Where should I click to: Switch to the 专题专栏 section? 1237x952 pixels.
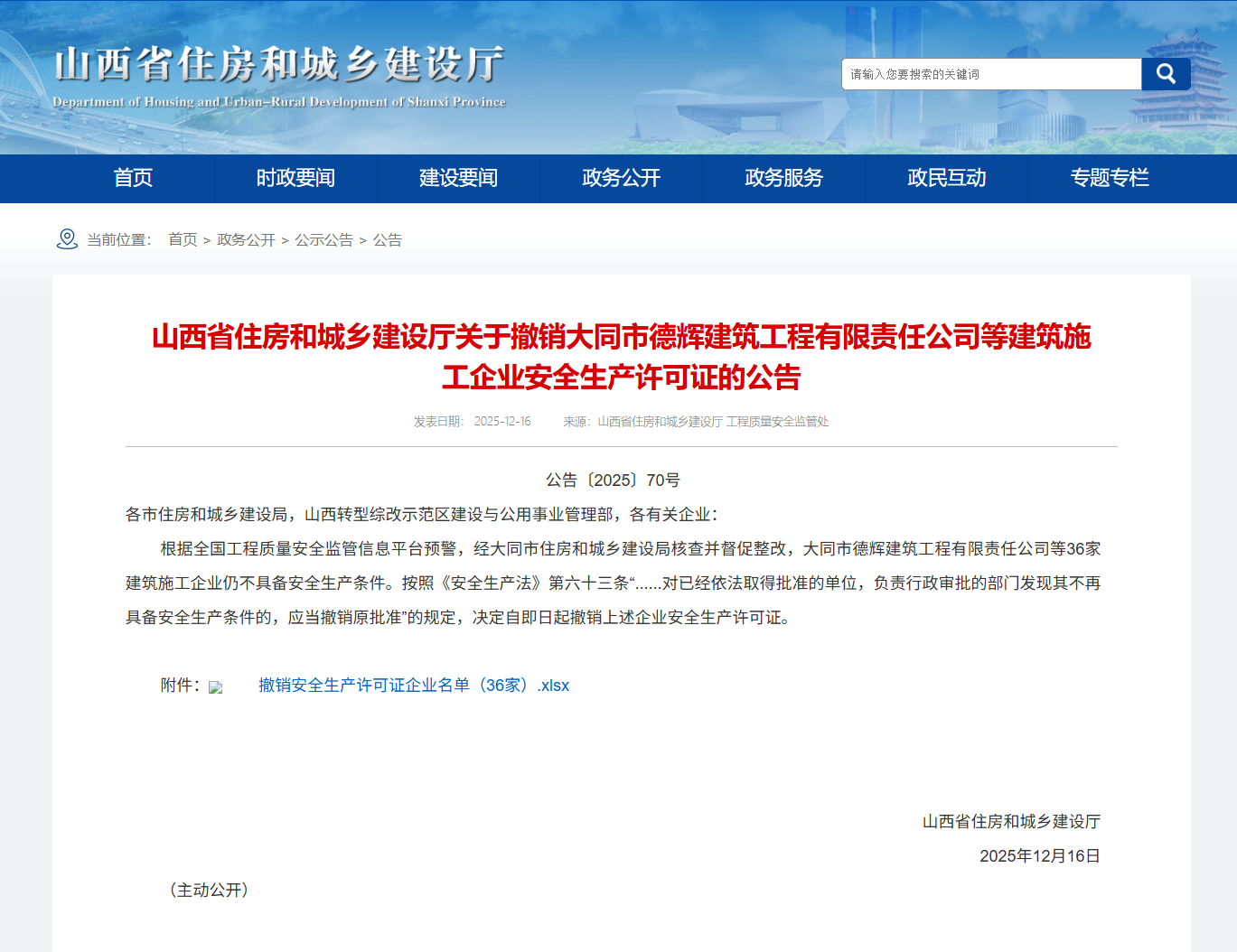click(x=1109, y=178)
